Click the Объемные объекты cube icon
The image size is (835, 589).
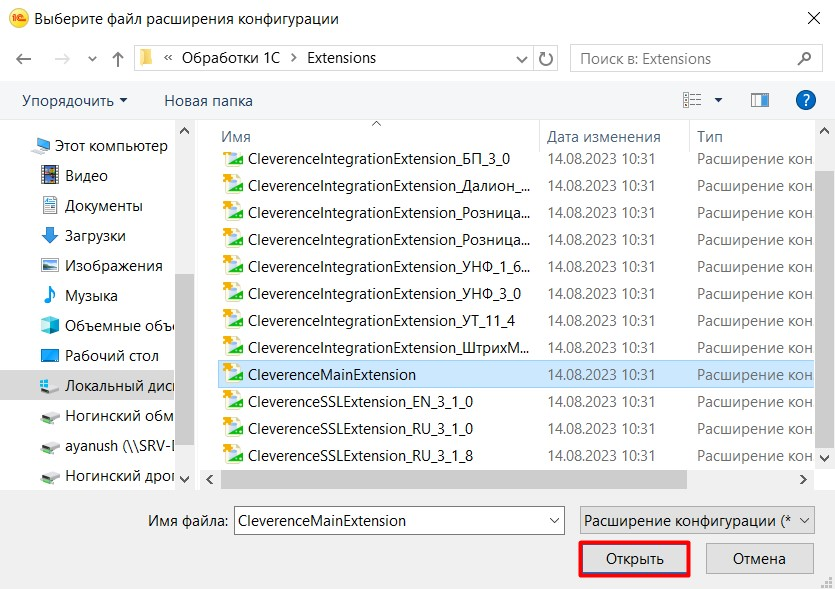(x=50, y=325)
